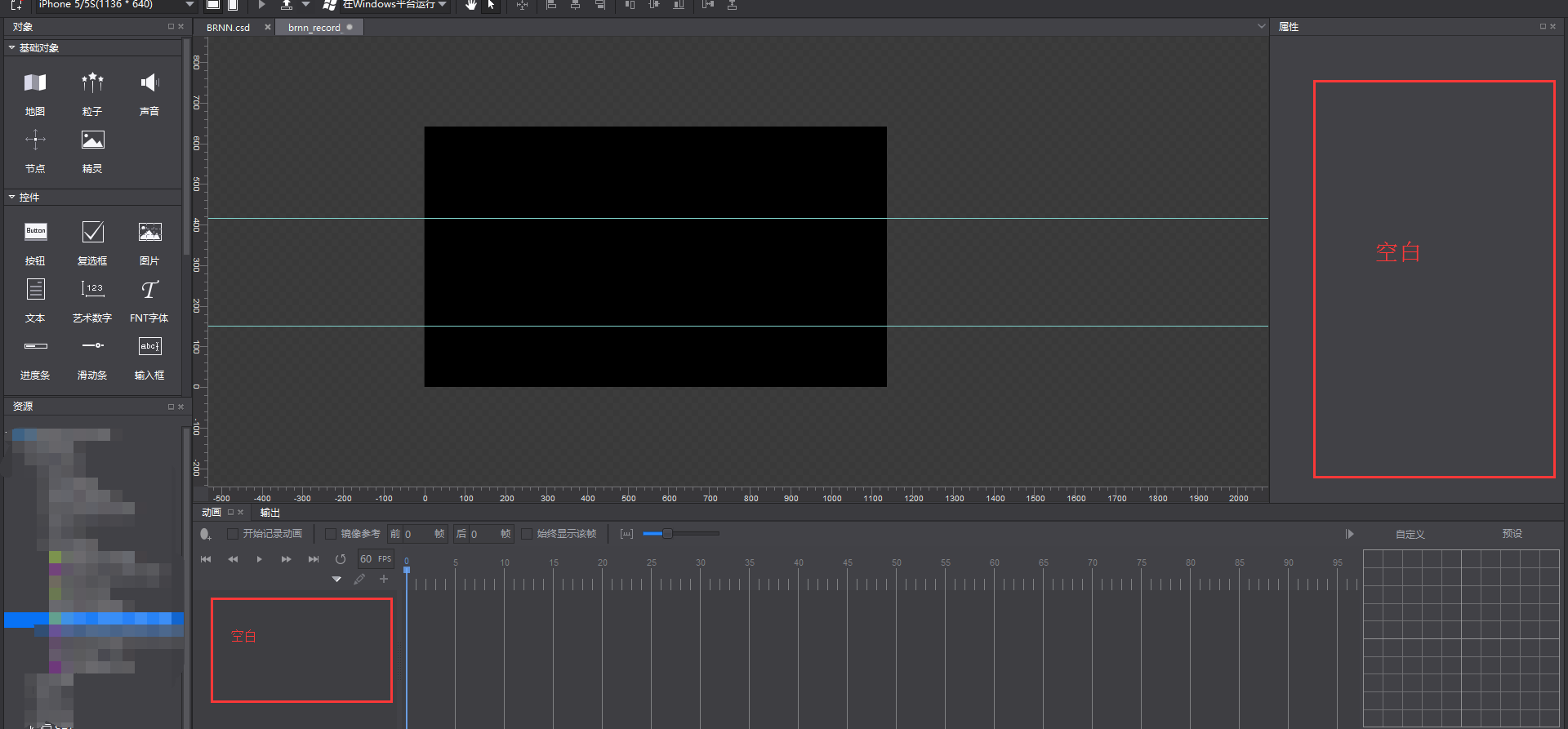Activate the arrow selection tool
The image size is (1568, 729).
(491, 5)
